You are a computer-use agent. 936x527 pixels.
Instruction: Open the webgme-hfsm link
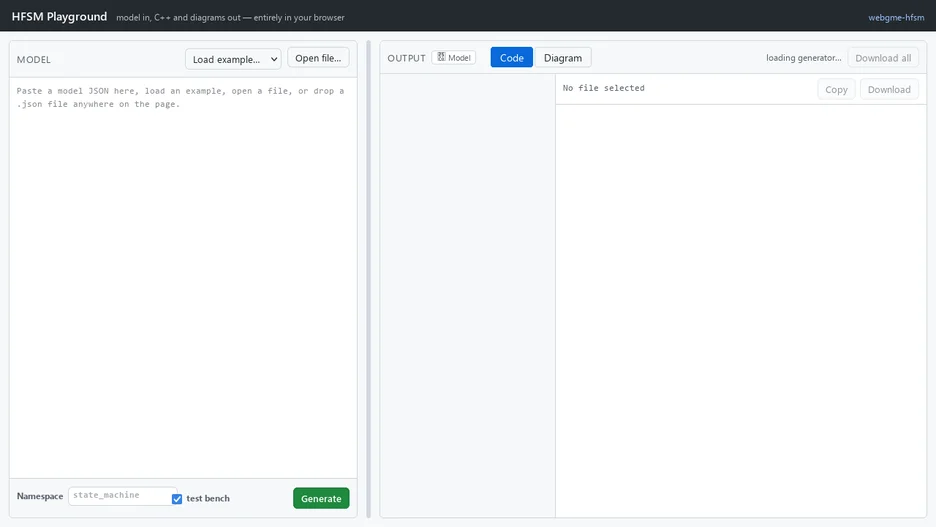[896, 17]
